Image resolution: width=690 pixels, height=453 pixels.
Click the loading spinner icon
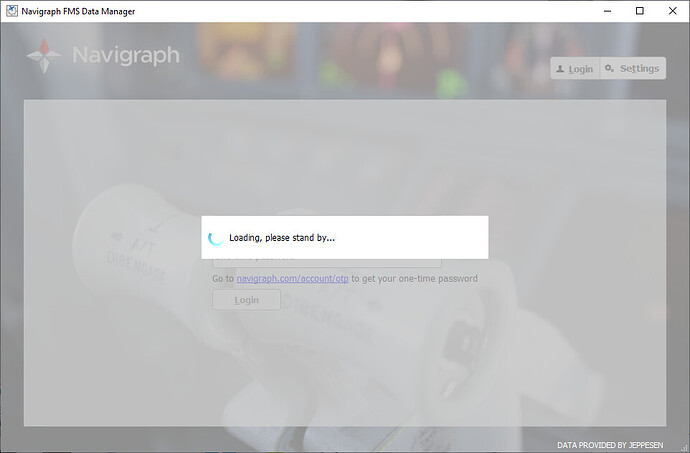(216, 238)
